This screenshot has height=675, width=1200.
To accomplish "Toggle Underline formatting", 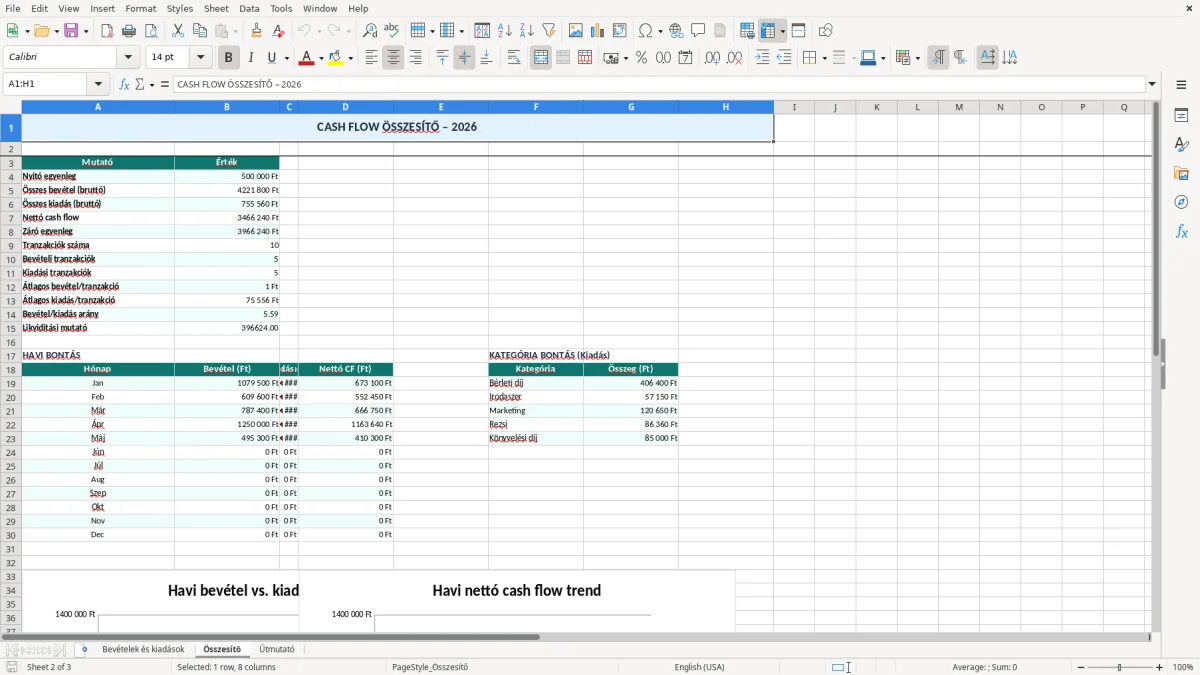I will 272,58.
